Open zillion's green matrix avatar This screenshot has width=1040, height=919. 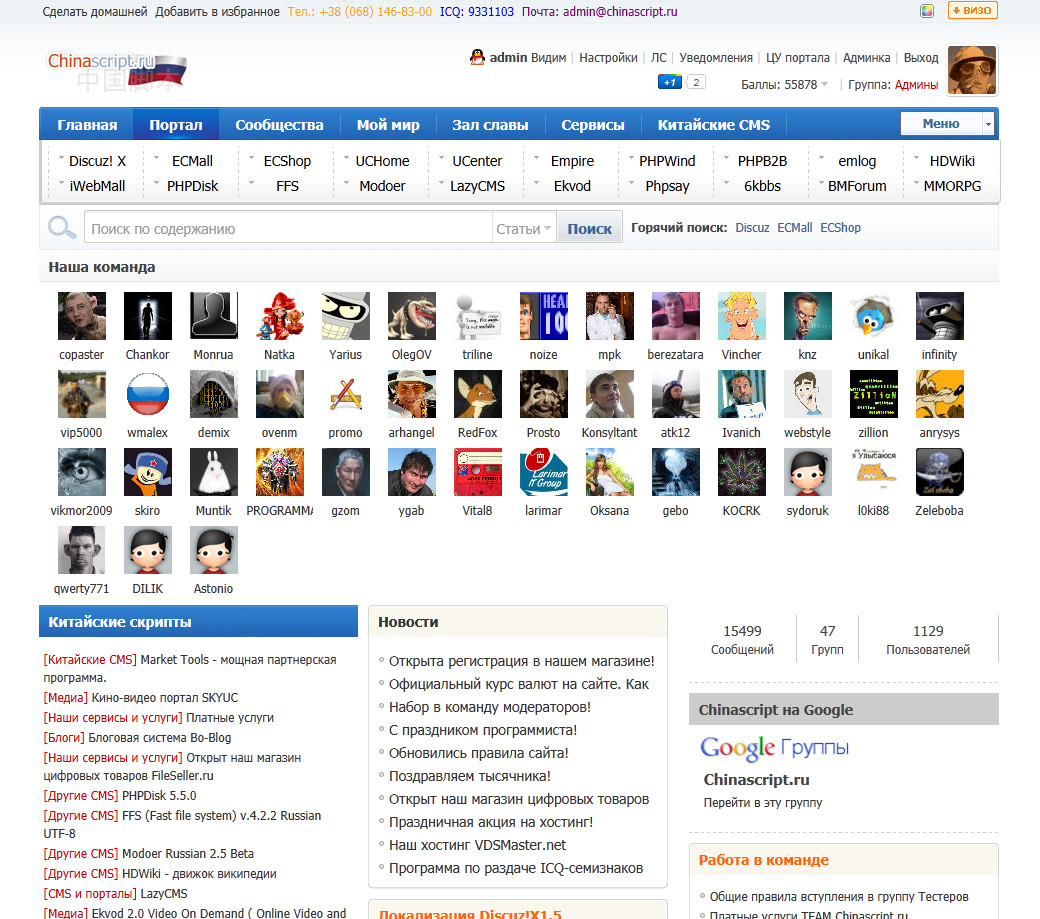pyautogui.click(x=873, y=394)
